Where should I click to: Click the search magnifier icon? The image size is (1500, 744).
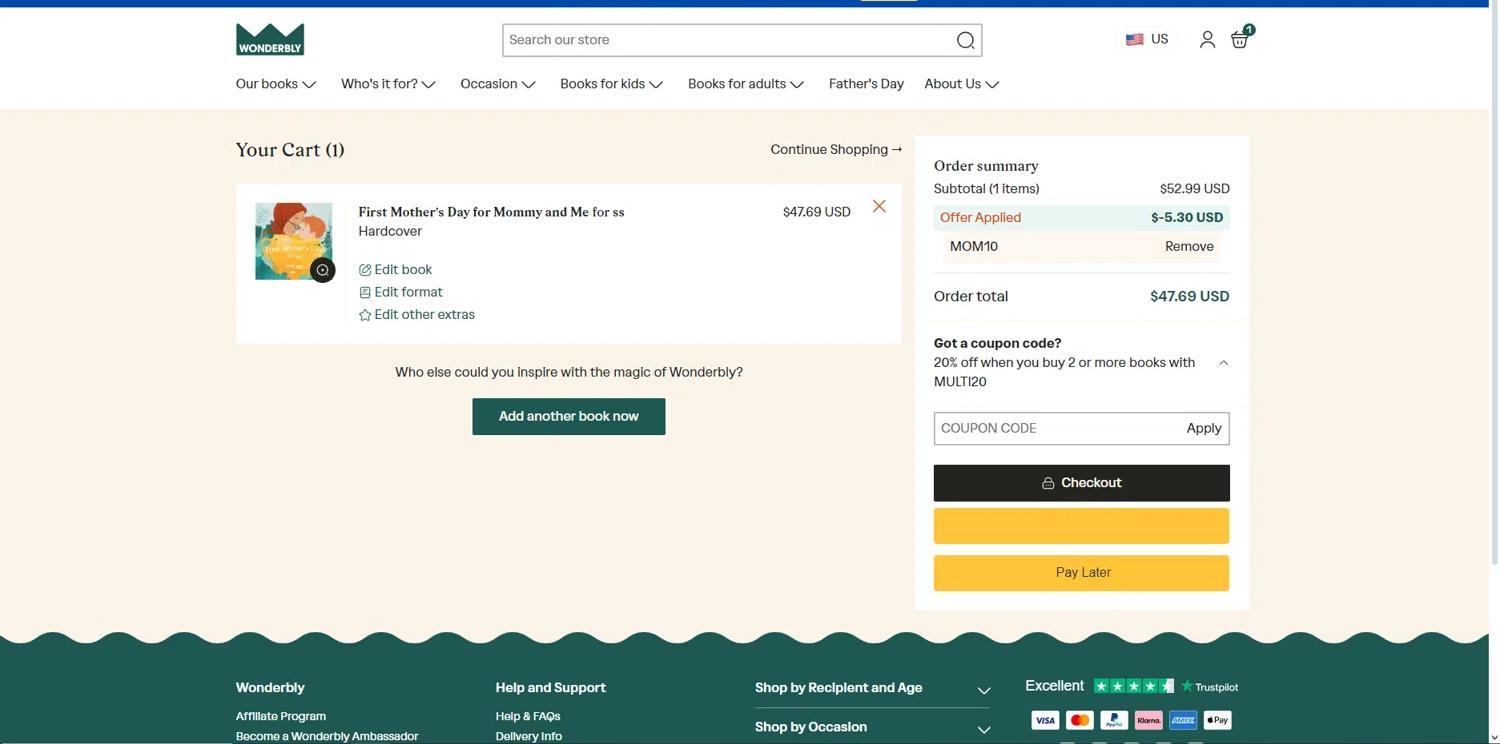coord(965,40)
